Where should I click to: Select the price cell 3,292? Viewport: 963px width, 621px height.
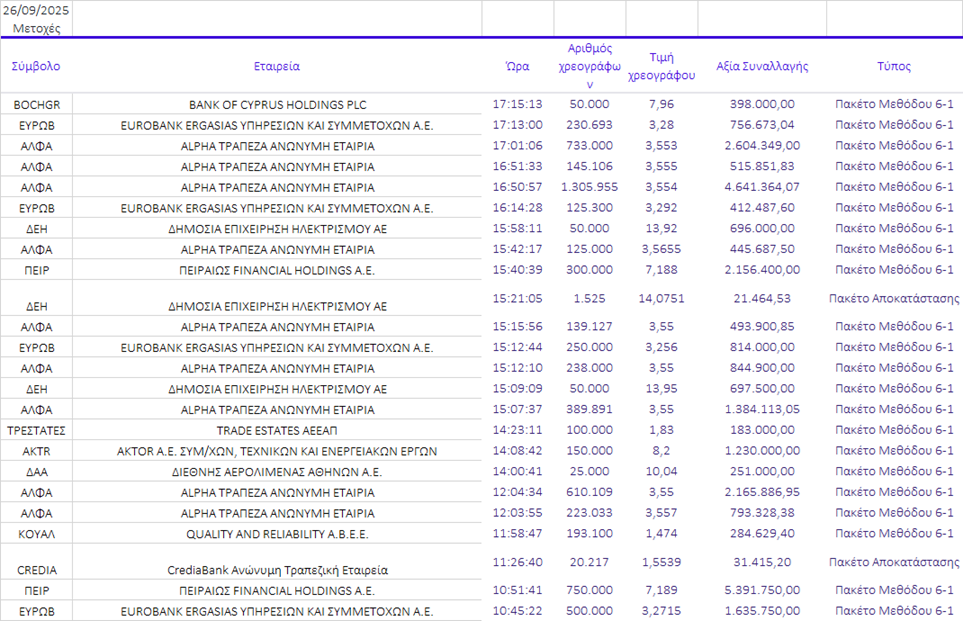(661, 208)
